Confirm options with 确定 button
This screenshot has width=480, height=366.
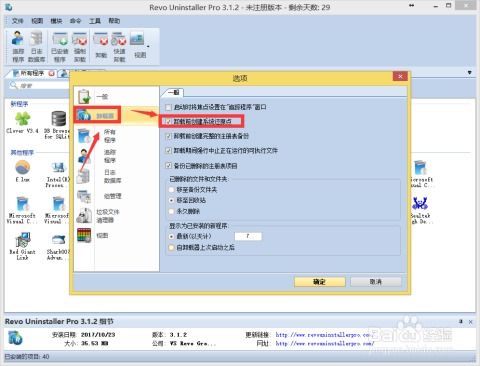click(319, 282)
